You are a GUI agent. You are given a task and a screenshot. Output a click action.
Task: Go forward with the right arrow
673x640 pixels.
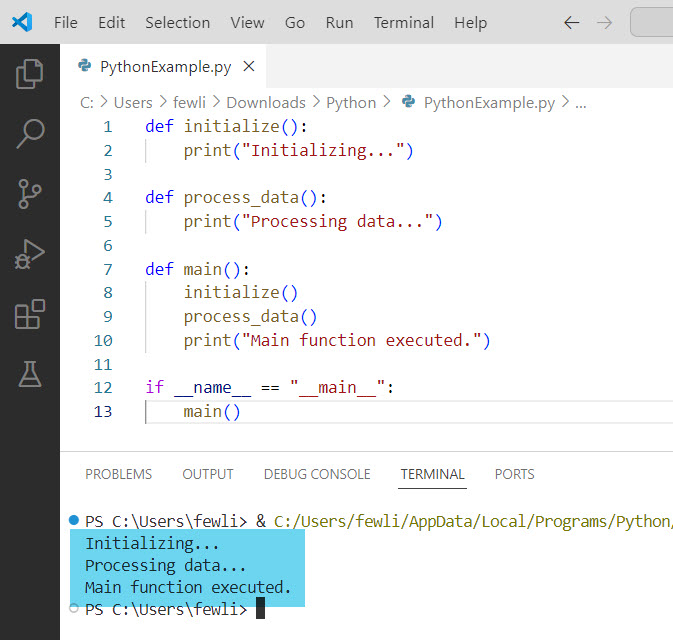[x=604, y=23]
